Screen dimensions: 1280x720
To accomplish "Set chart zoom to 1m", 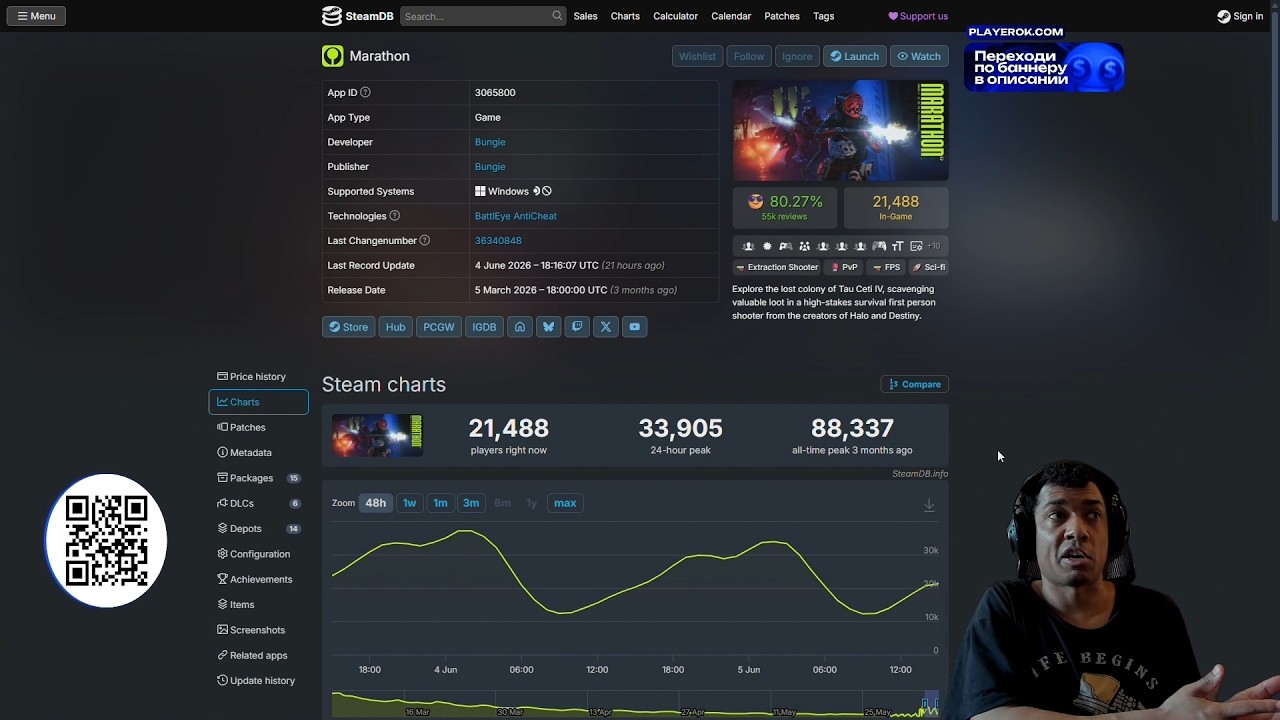I will click(440, 503).
